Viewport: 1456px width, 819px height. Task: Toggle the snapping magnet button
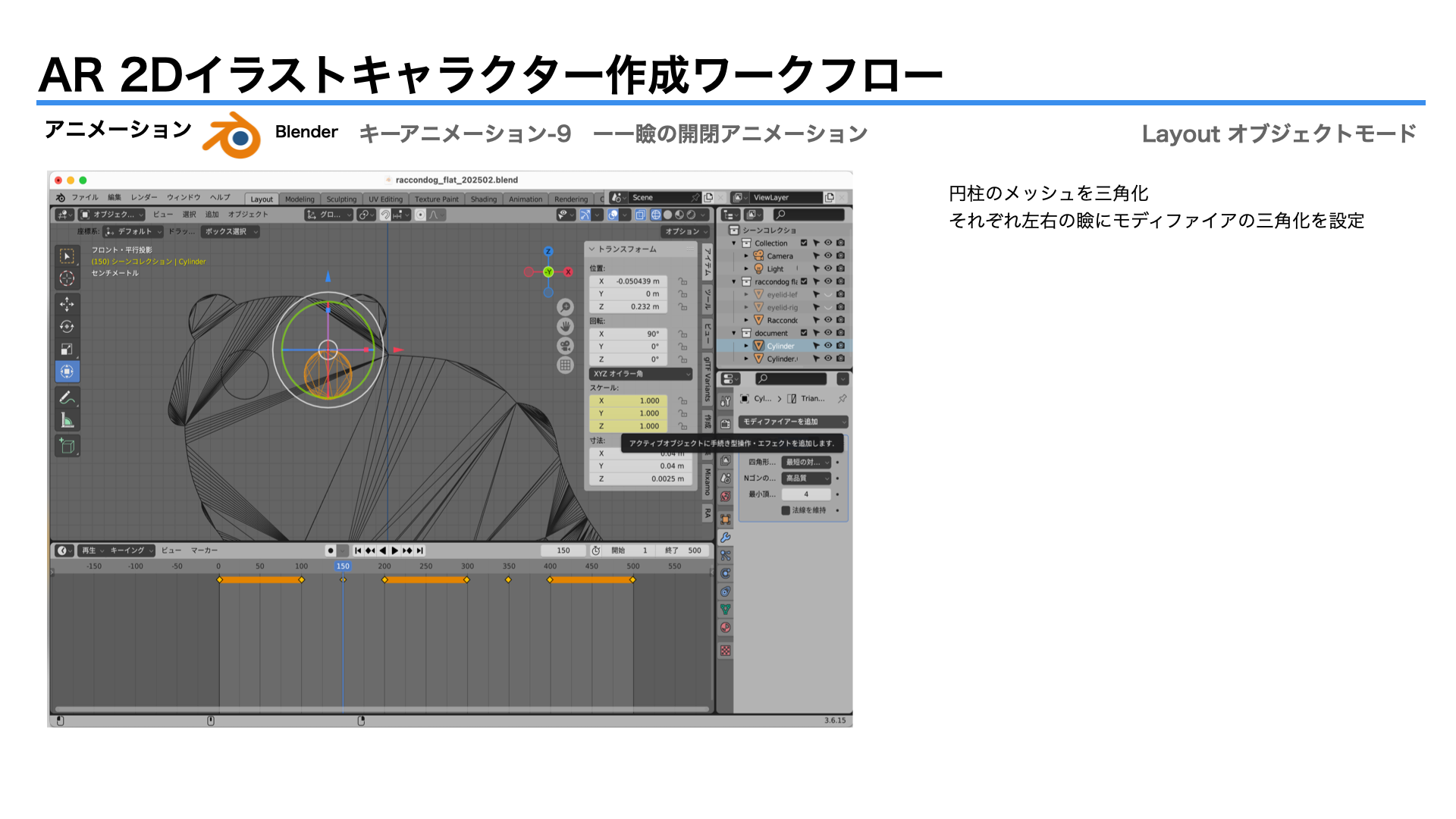point(385,215)
